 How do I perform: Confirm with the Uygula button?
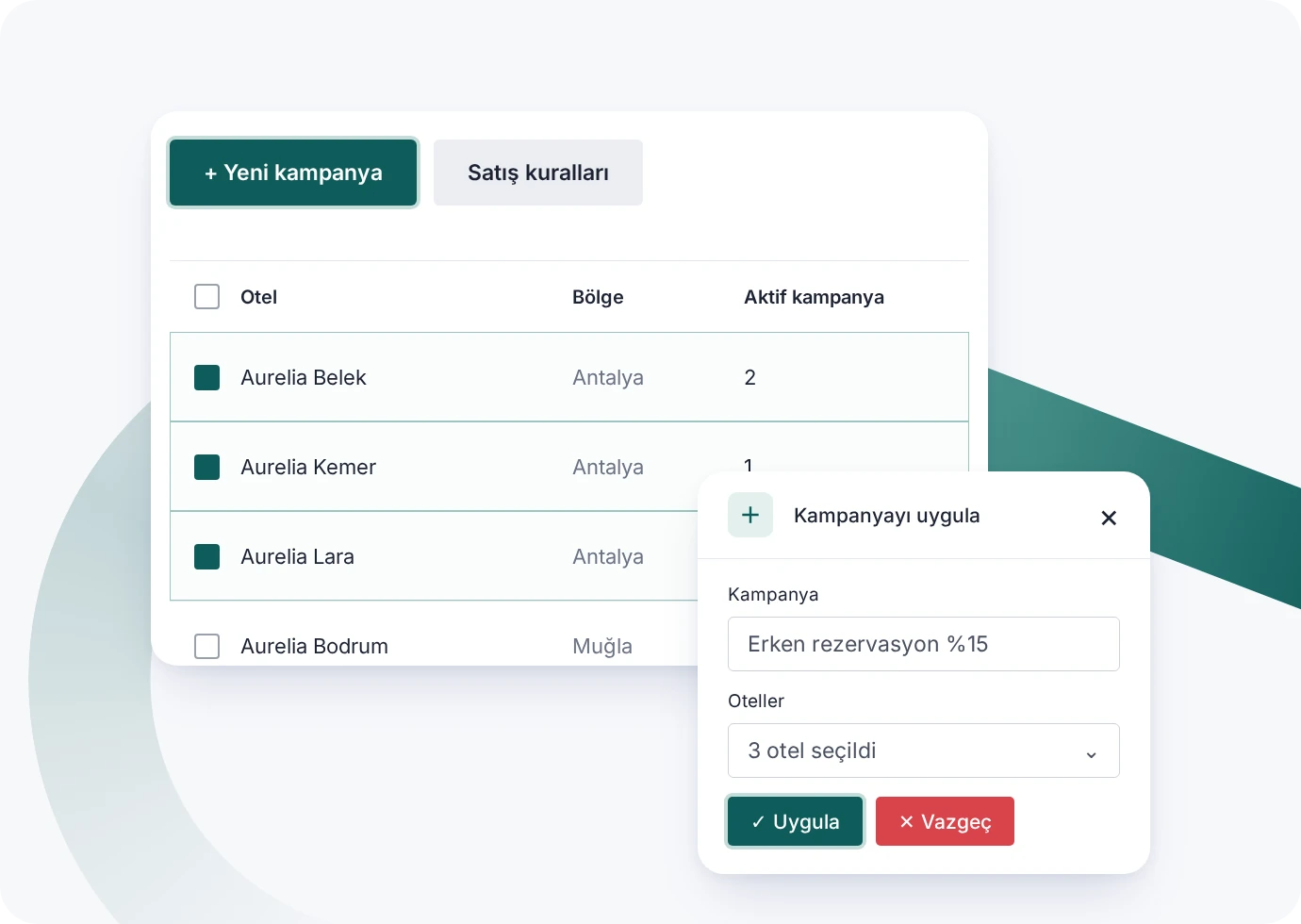coord(796,821)
